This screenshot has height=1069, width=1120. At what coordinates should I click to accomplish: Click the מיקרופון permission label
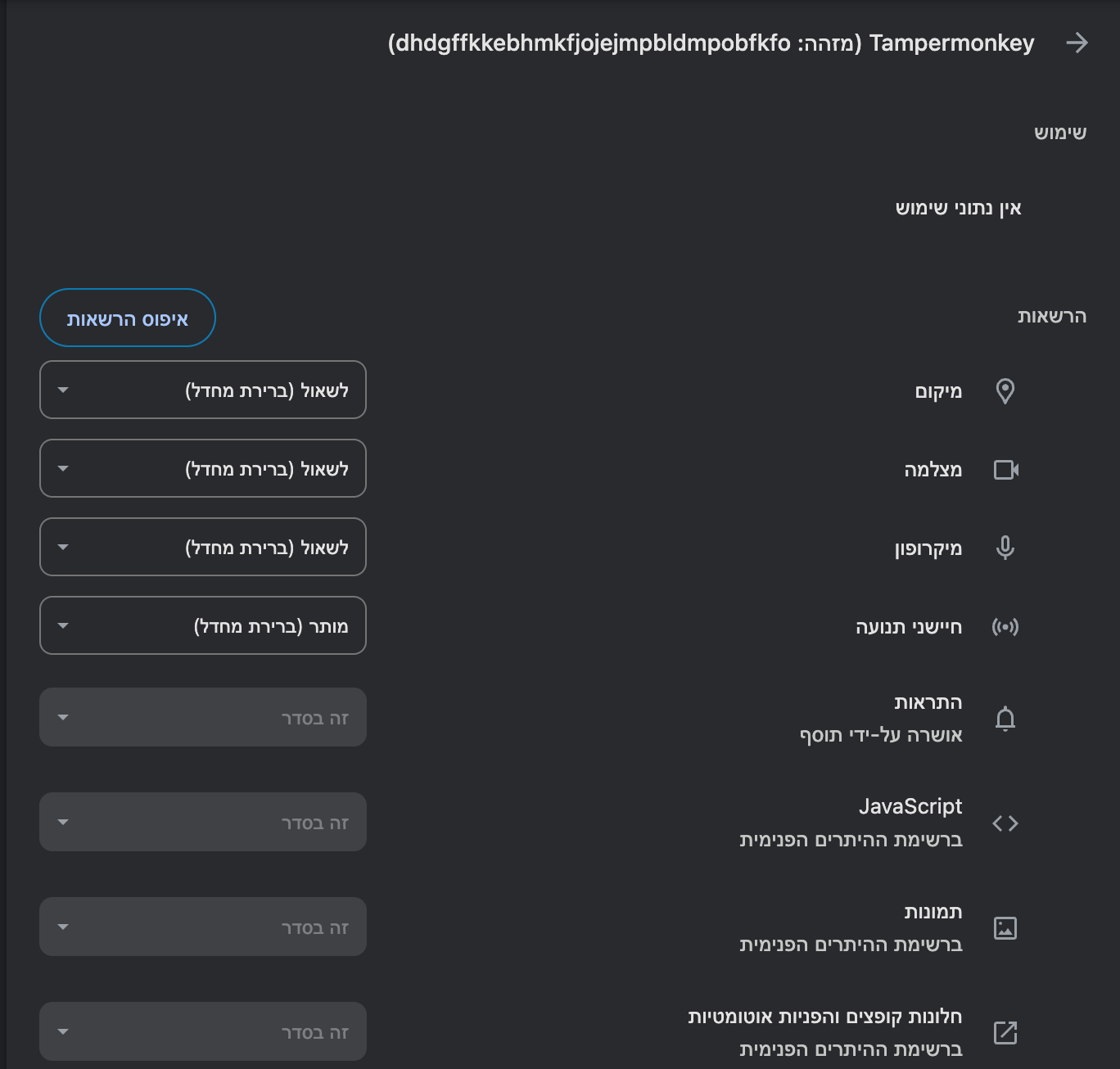click(x=928, y=548)
